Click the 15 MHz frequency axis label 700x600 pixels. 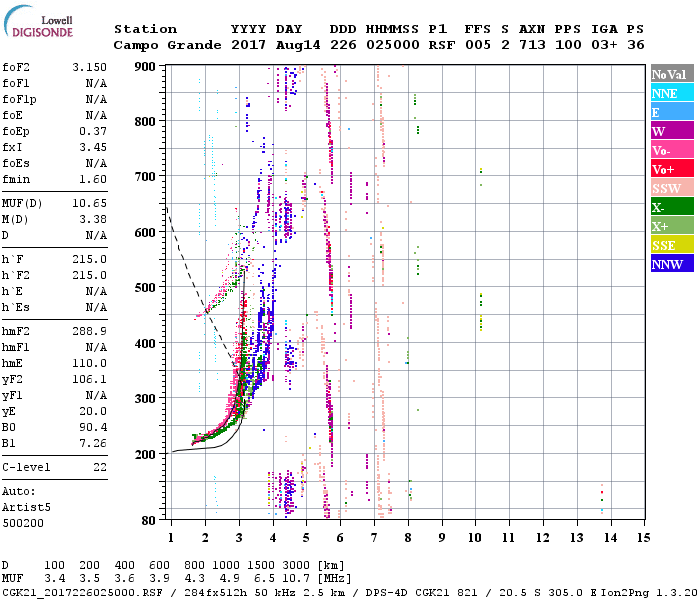(x=643, y=538)
